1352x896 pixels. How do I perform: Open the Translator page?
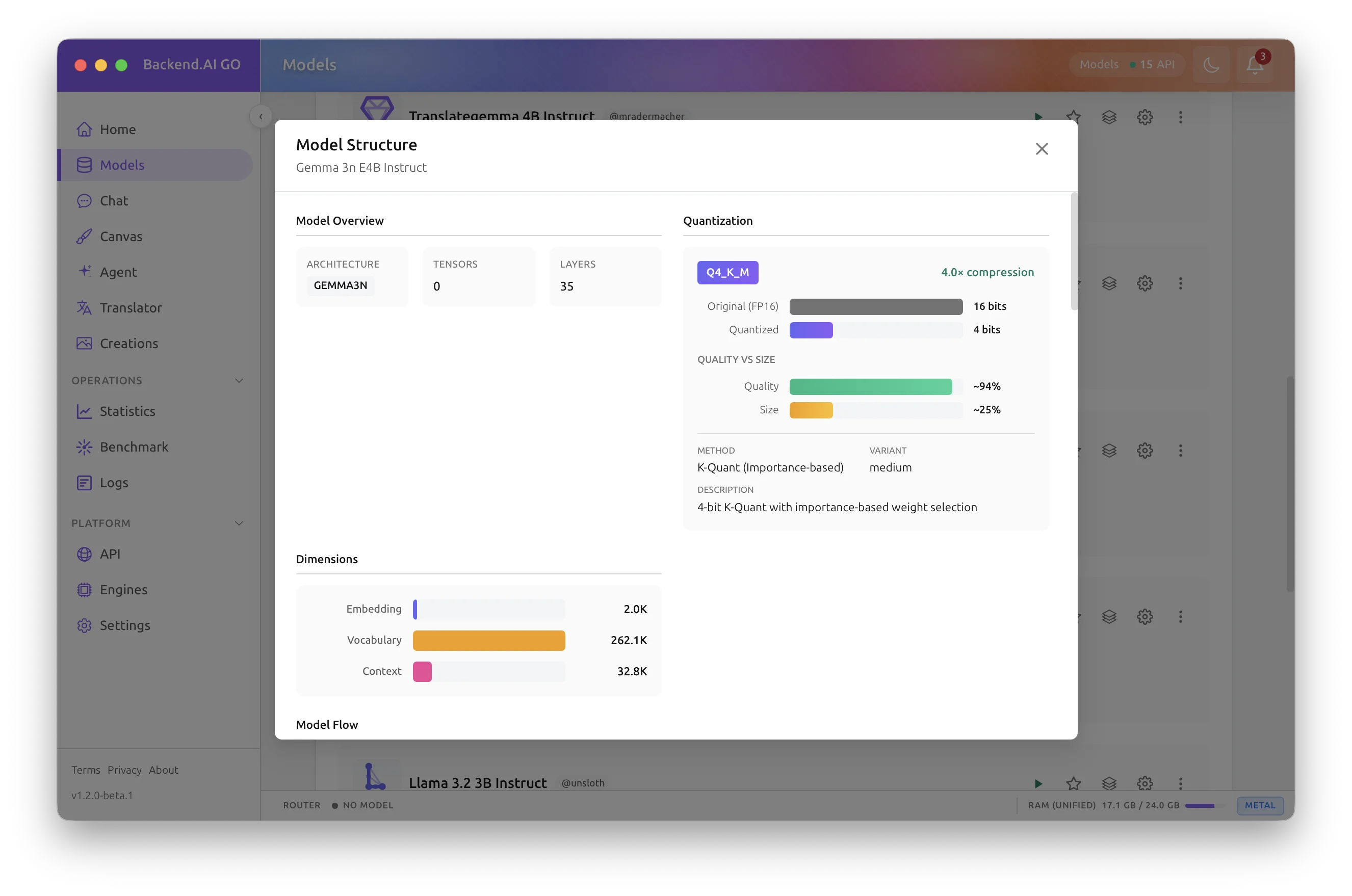131,308
